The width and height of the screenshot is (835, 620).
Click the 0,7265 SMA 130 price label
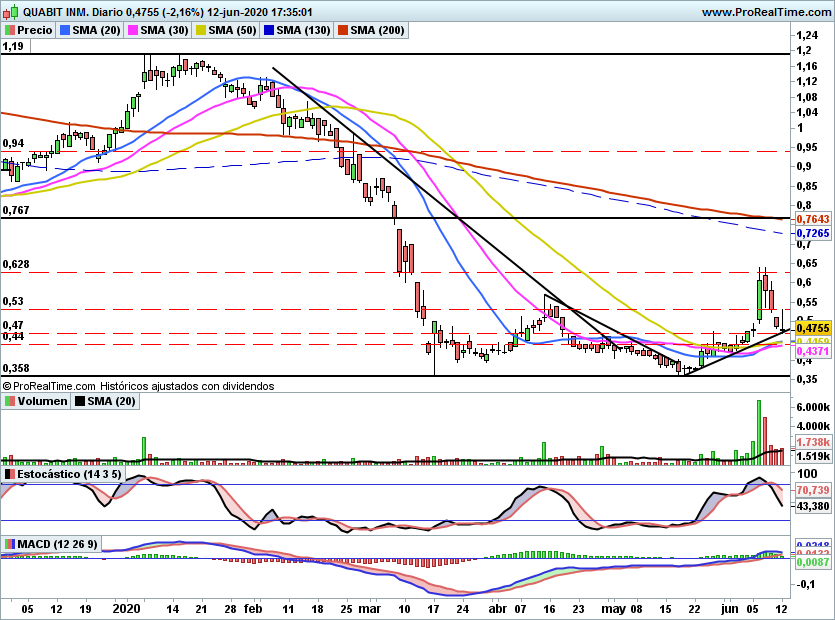pos(813,233)
